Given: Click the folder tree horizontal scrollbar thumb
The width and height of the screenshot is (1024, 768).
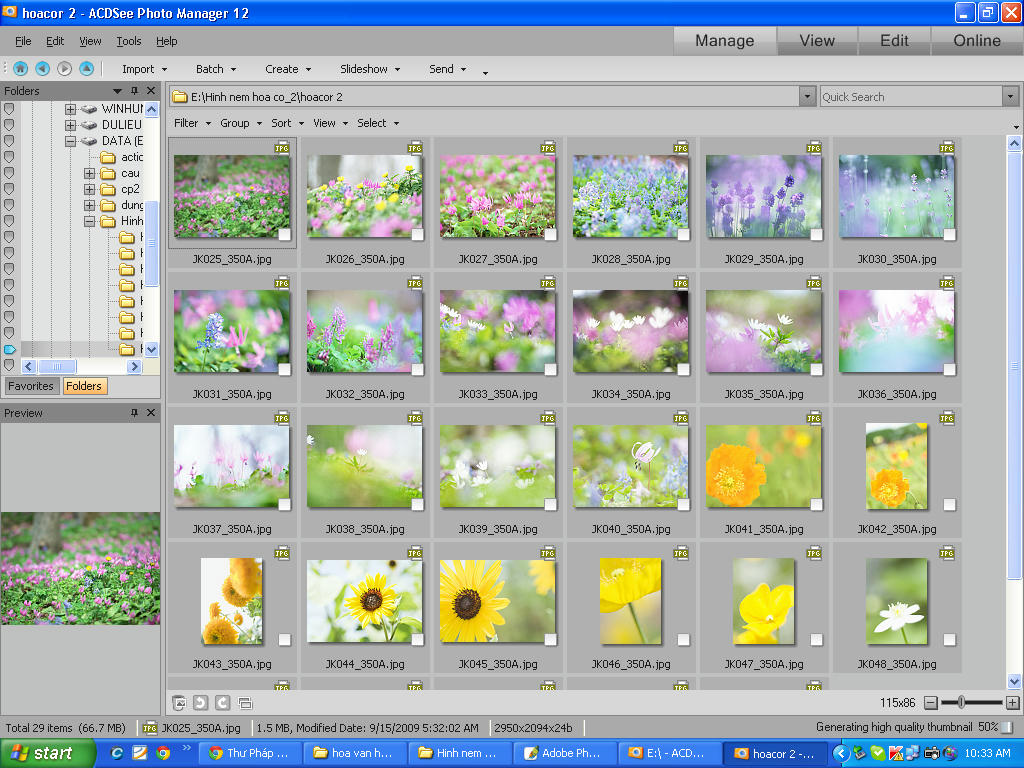Looking at the screenshot, I should click(x=57, y=366).
